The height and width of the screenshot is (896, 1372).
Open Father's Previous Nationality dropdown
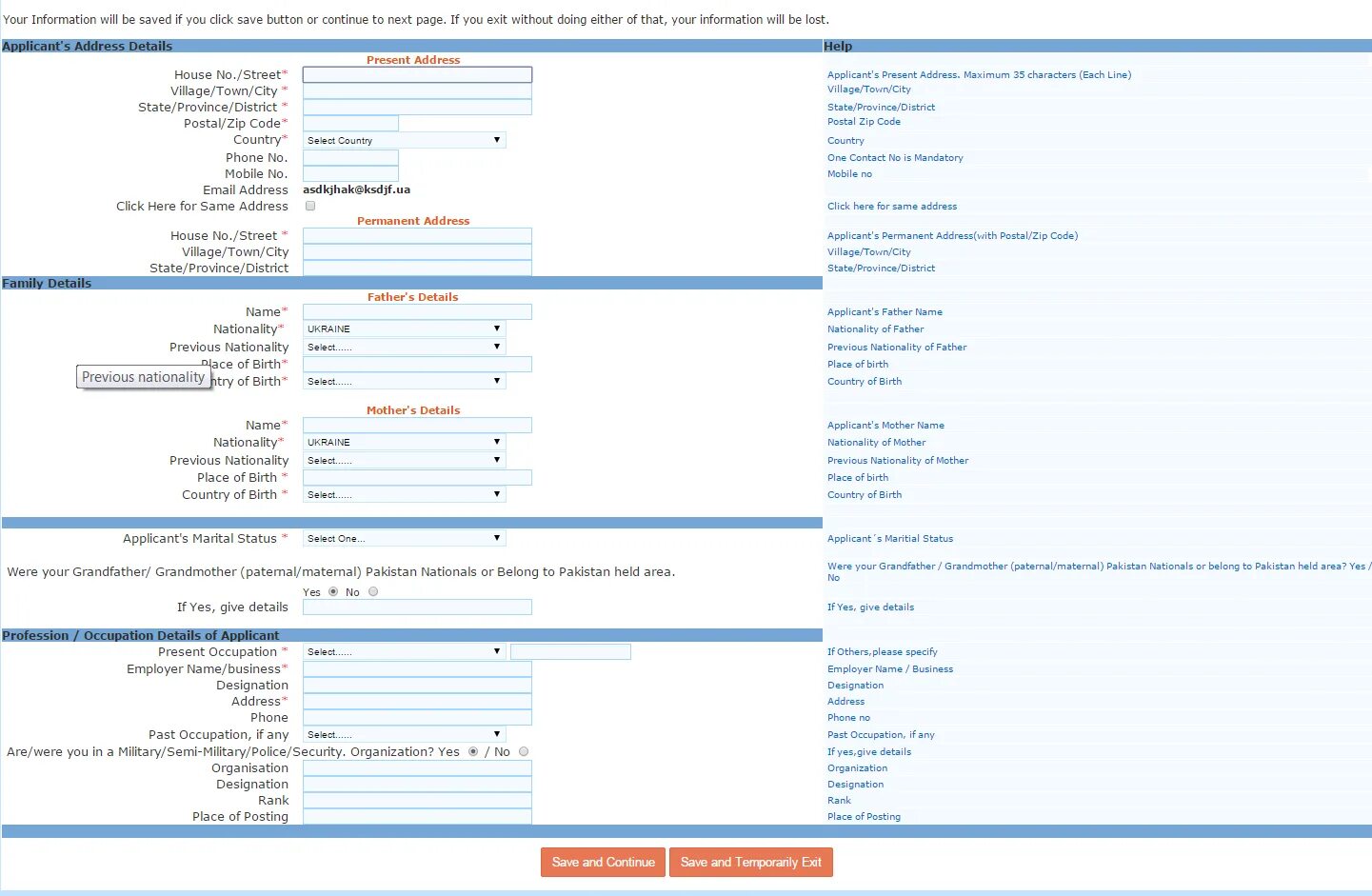(x=404, y=347)
